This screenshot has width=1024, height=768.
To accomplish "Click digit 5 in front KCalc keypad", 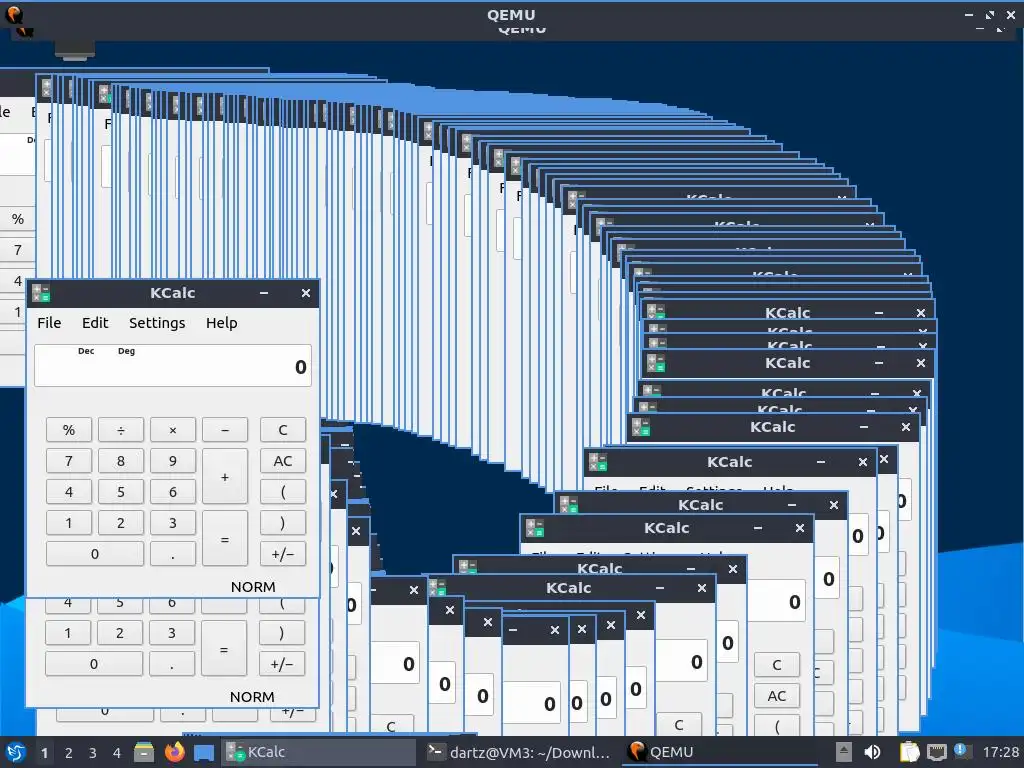I will click(121, 492).
